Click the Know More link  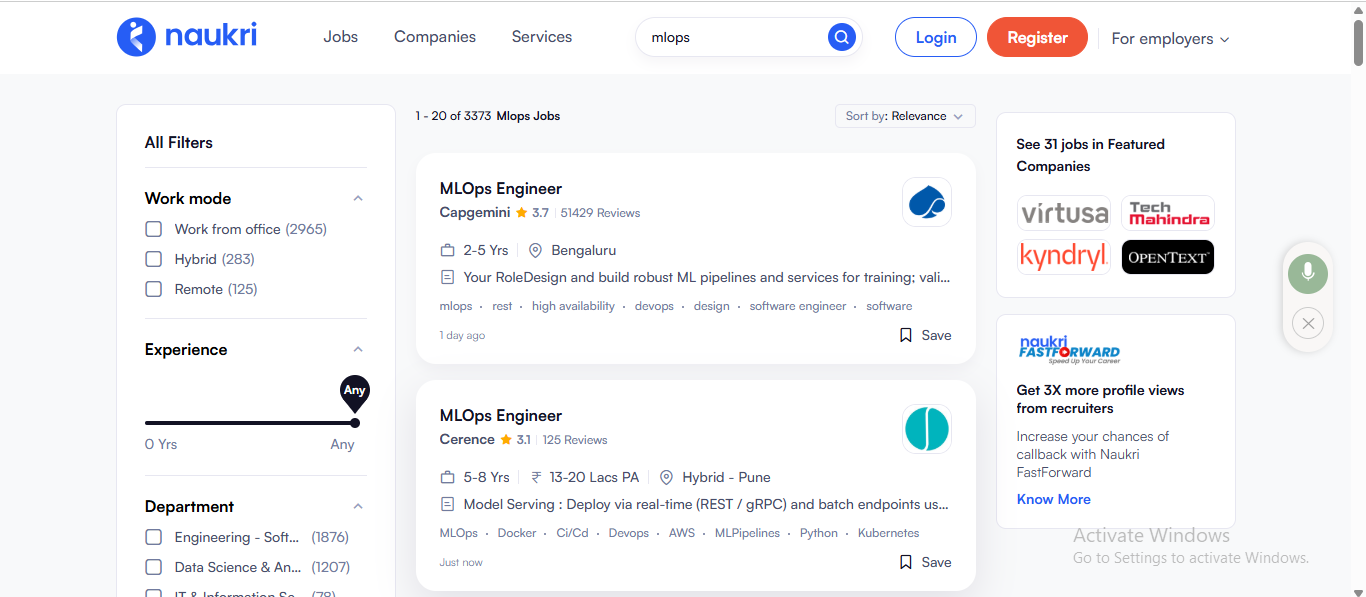click(x=1053, y=499)
